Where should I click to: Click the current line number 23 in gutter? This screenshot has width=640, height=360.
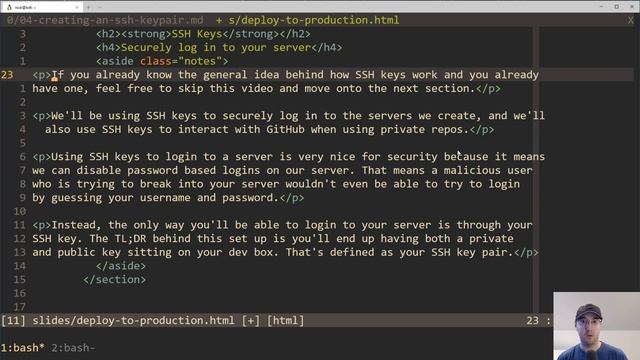[7, 75]
